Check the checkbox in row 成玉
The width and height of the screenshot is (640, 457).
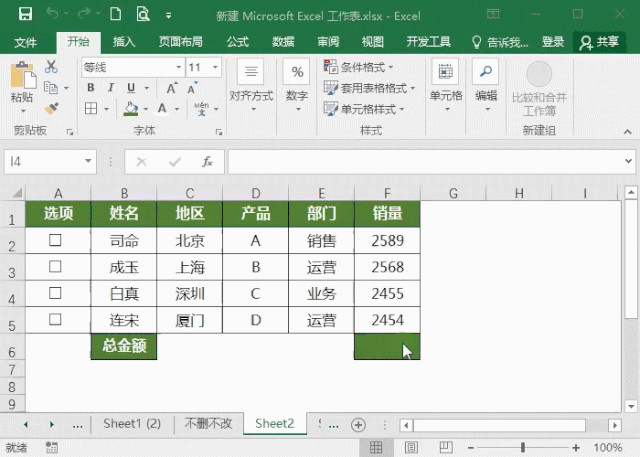tap(55, 266)
